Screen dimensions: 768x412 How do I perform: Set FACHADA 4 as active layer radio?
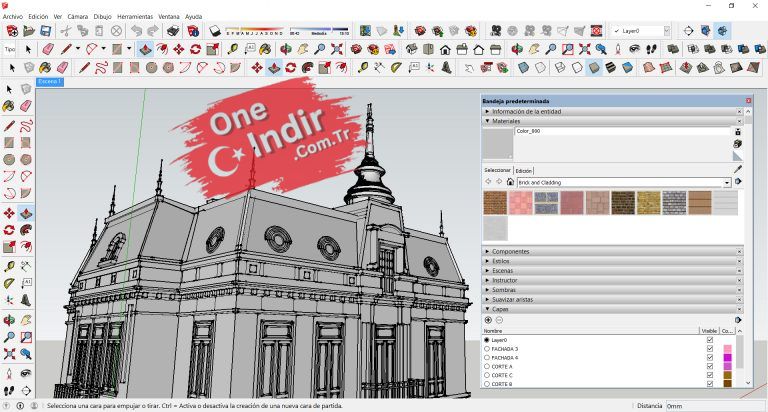tap(487, 358)
